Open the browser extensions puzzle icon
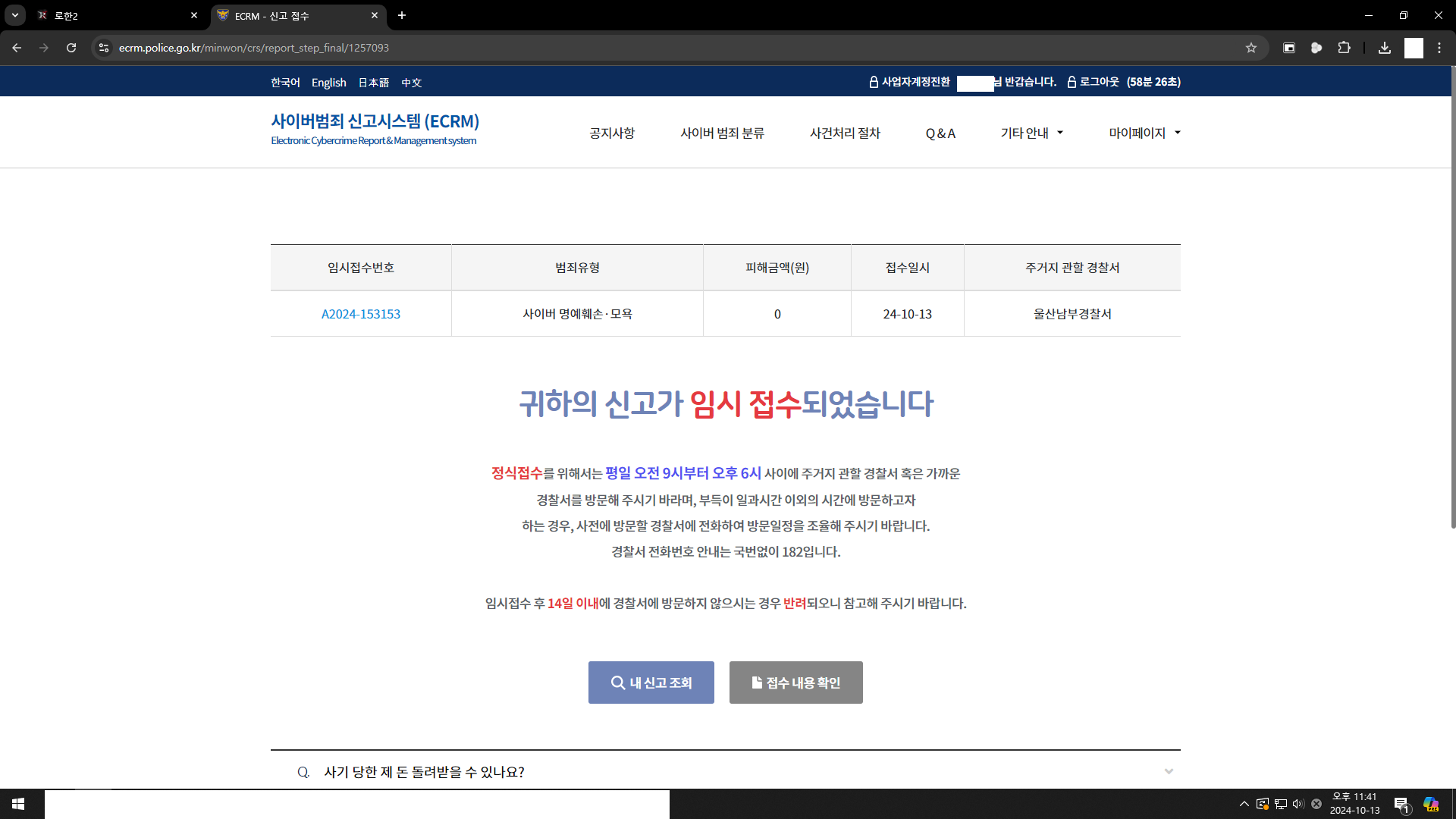 (x=1344, y=48)
